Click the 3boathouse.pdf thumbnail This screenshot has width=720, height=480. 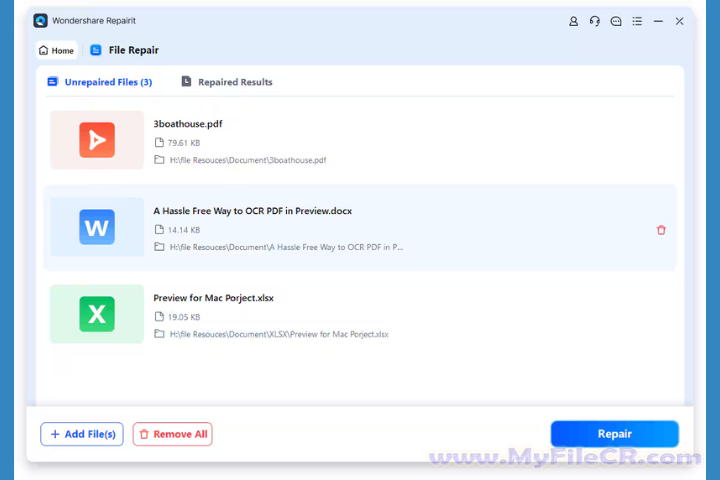pyautogui.click(x=97, y=140)
